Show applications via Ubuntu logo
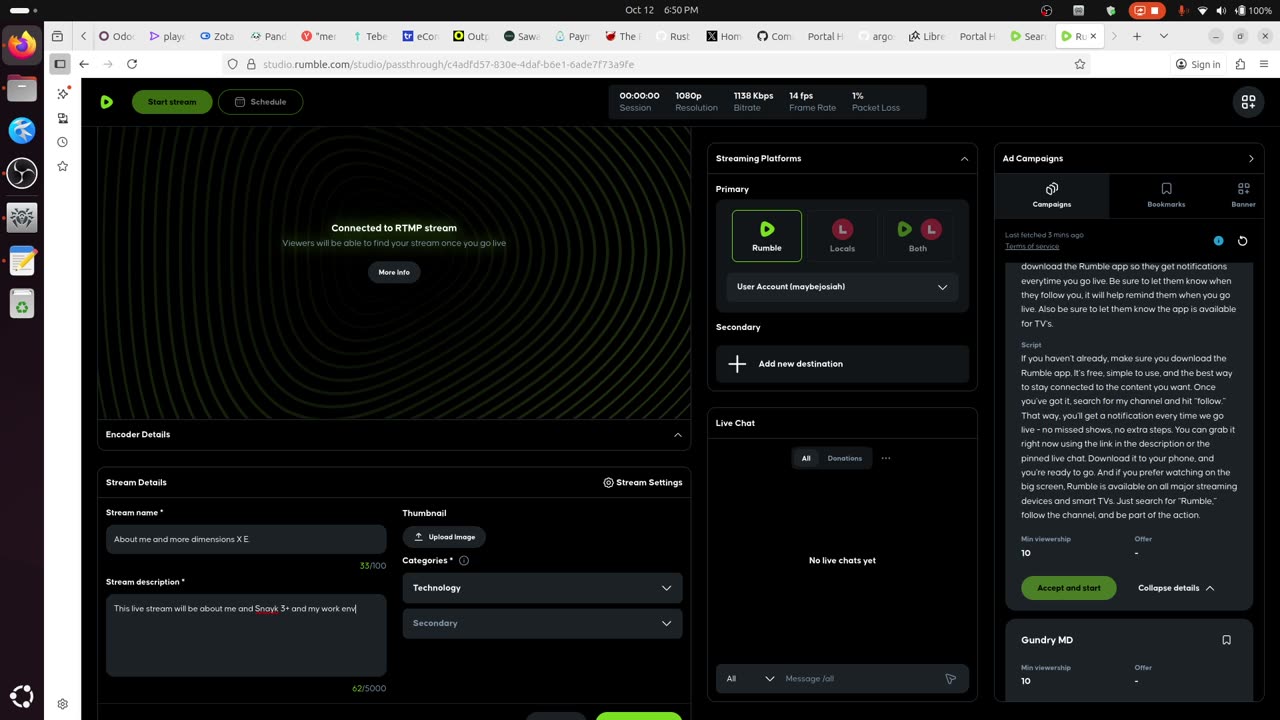This screenshot has width=1280, height=720. coord(22,696)
